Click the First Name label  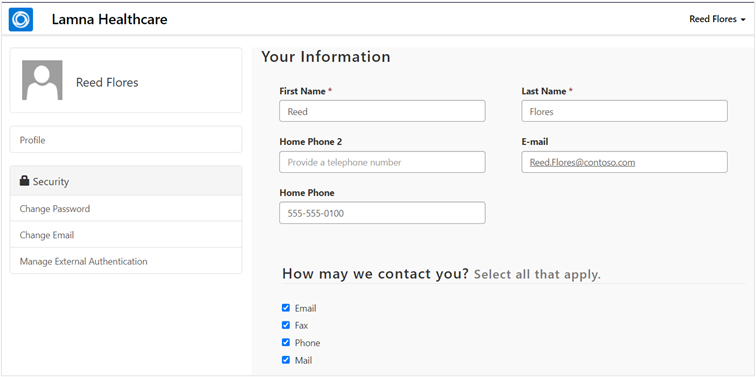(302, 91)
